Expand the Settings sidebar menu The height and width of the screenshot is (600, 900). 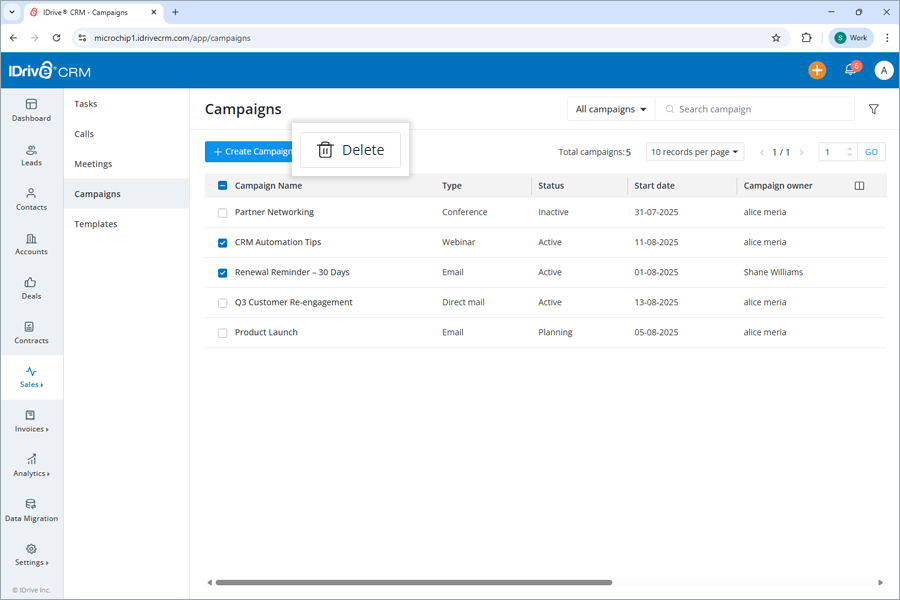tap(31, 557)
